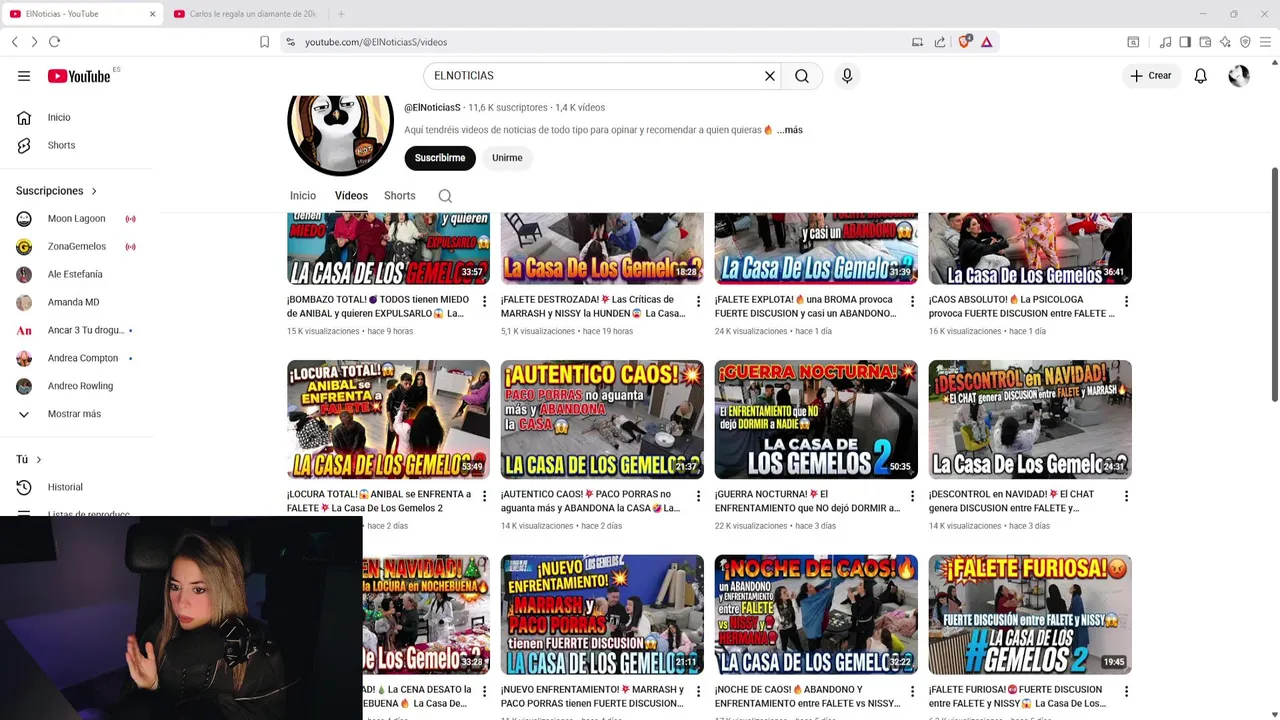This screenshot has width=1280, height=720.
Task: Open Brave Shields lion icon
Action: tap(965, 42)
